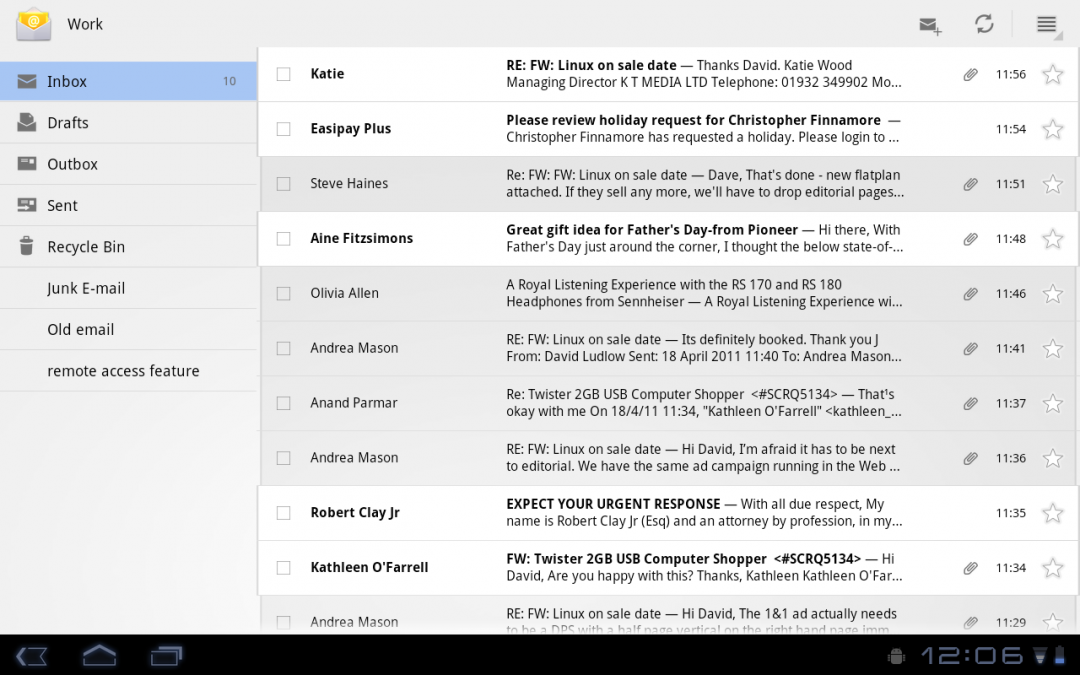Click the 11:54 timestamp on Easipay Plus email
The height and width of the screenshot is (675, 1080).
click(x=1010, y=129)
